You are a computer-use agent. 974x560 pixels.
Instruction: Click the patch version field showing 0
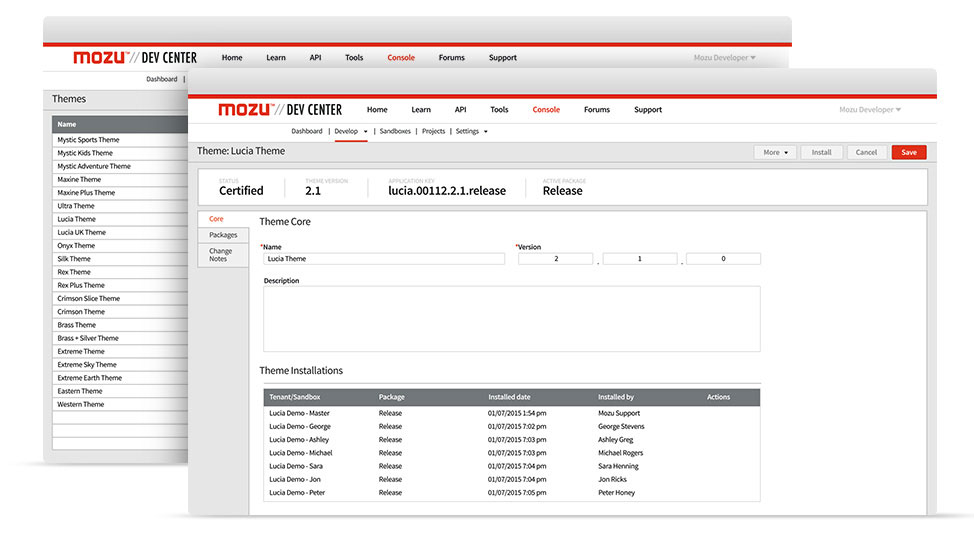(x=723, y=259)
